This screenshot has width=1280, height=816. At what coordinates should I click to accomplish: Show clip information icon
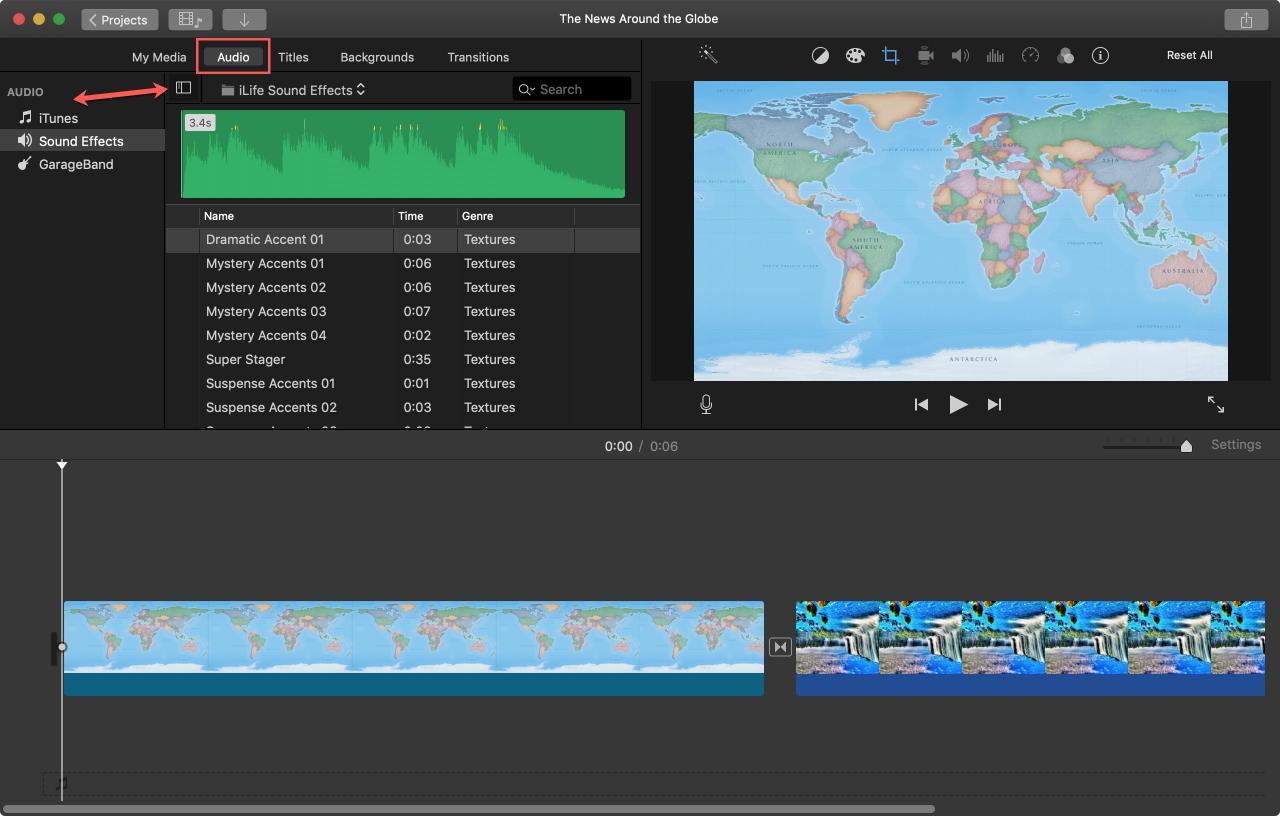(x=1100, y=56)
